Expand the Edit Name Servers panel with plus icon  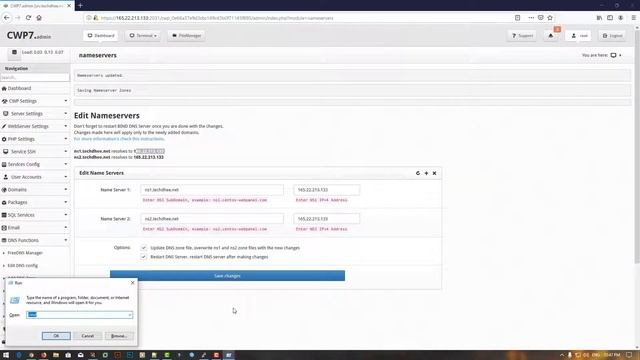[x=426, y=173]
